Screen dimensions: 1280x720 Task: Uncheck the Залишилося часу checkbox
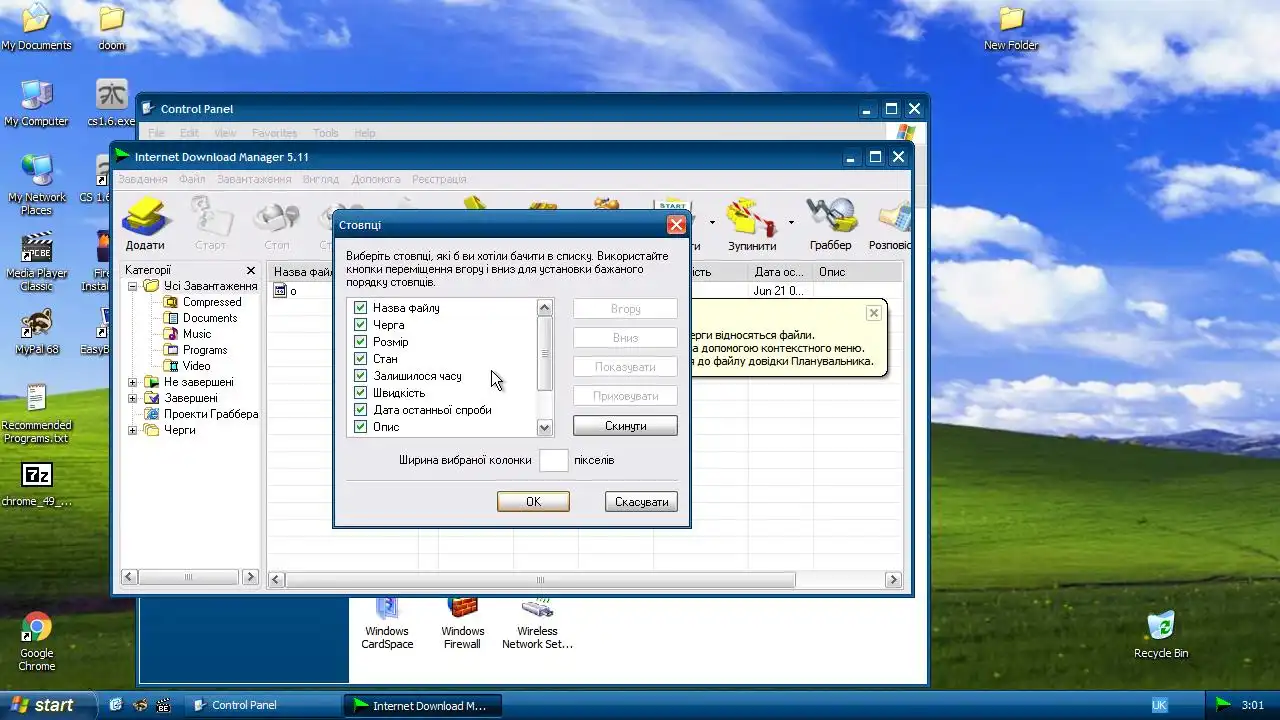tap(361, 376)
